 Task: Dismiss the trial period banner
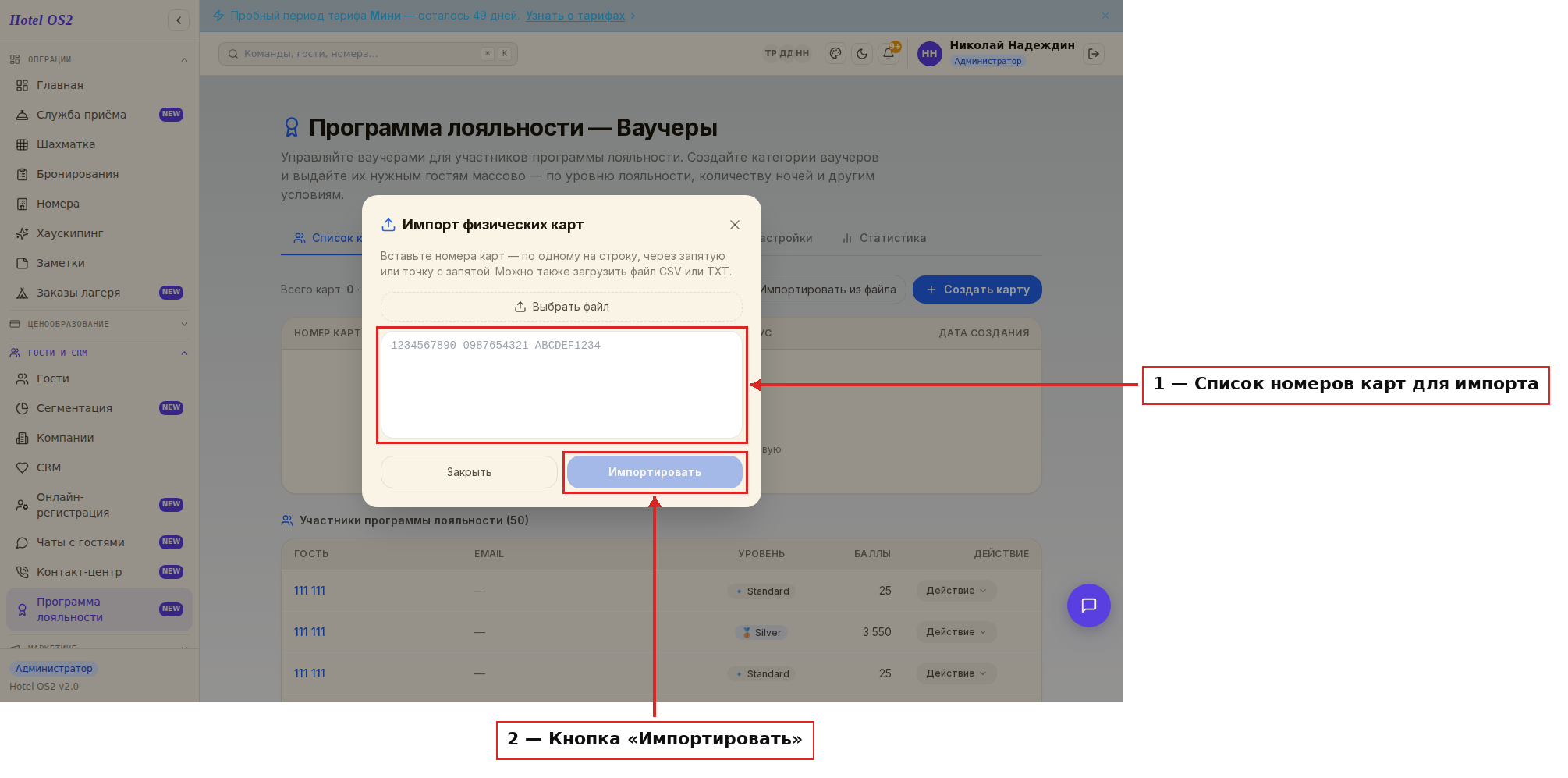[x=1105, y=16]
